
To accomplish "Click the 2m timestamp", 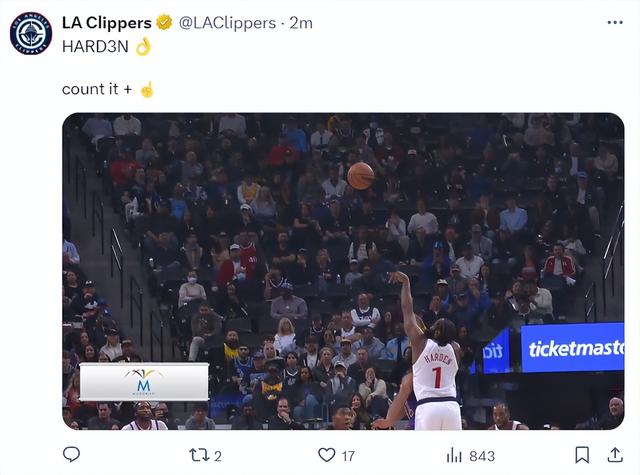I will coord(301,23).
